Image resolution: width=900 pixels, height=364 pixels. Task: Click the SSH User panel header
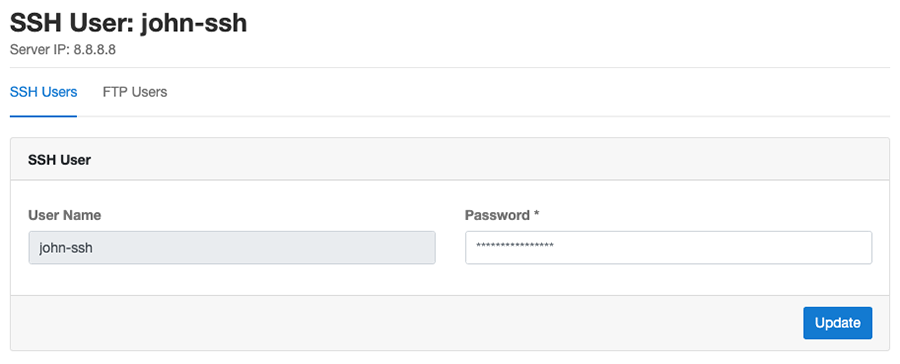pos(450,160)
